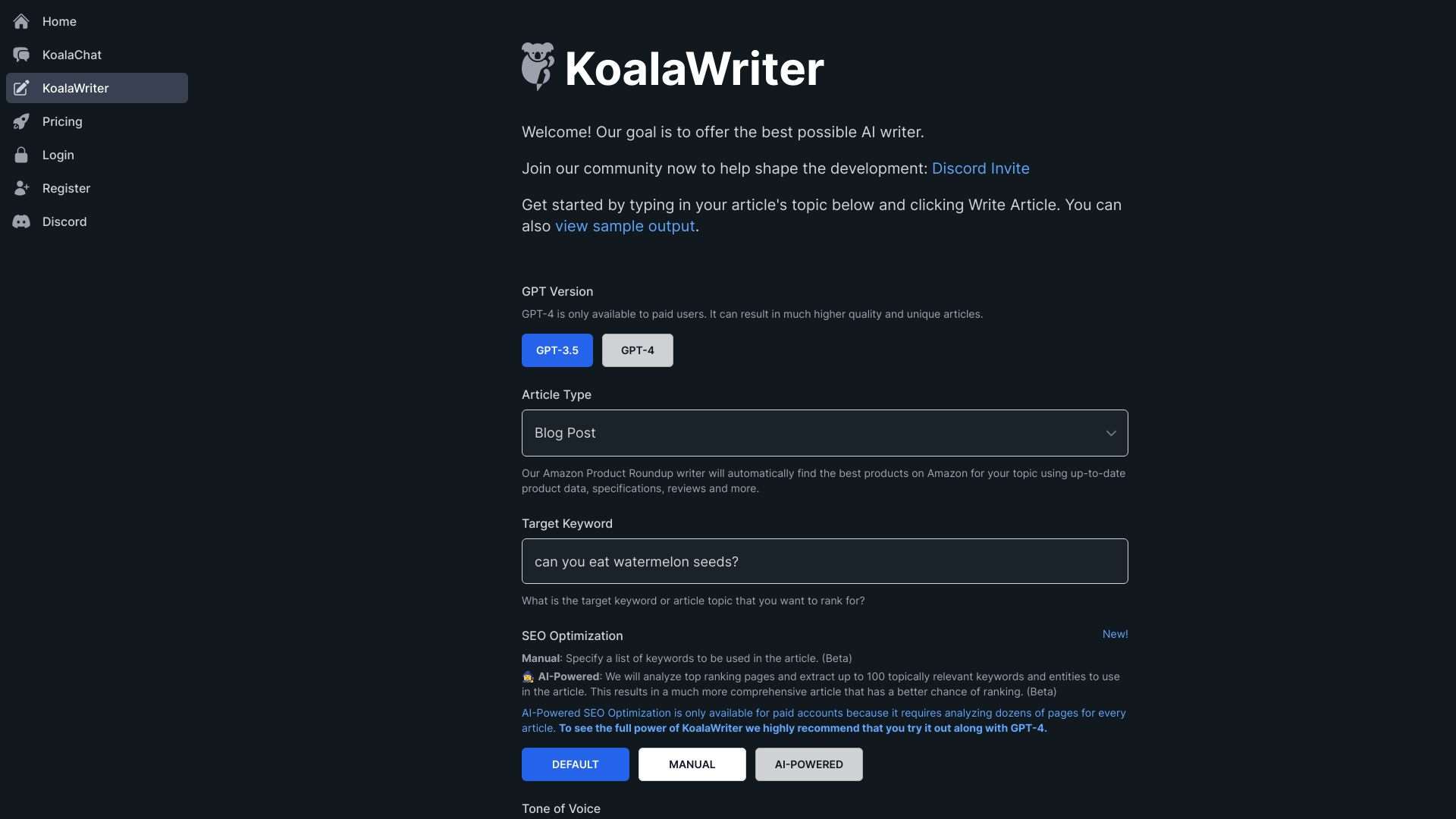Viewport: 1456px width, 819px height.
Task: Click the Home icon in sidebar
Action: tap(21, 21)
